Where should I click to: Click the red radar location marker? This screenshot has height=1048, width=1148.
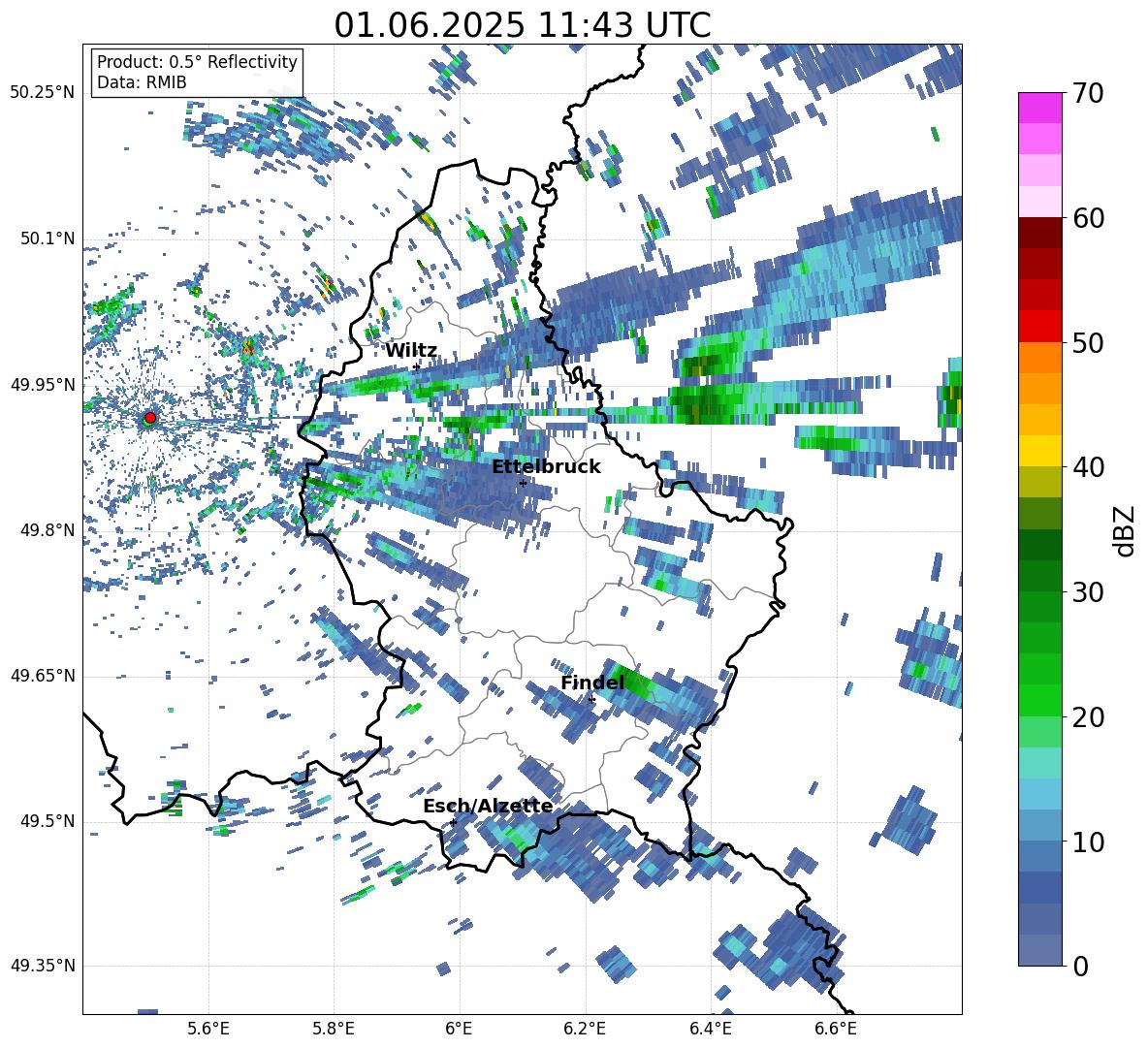click(x=150, y=417)
